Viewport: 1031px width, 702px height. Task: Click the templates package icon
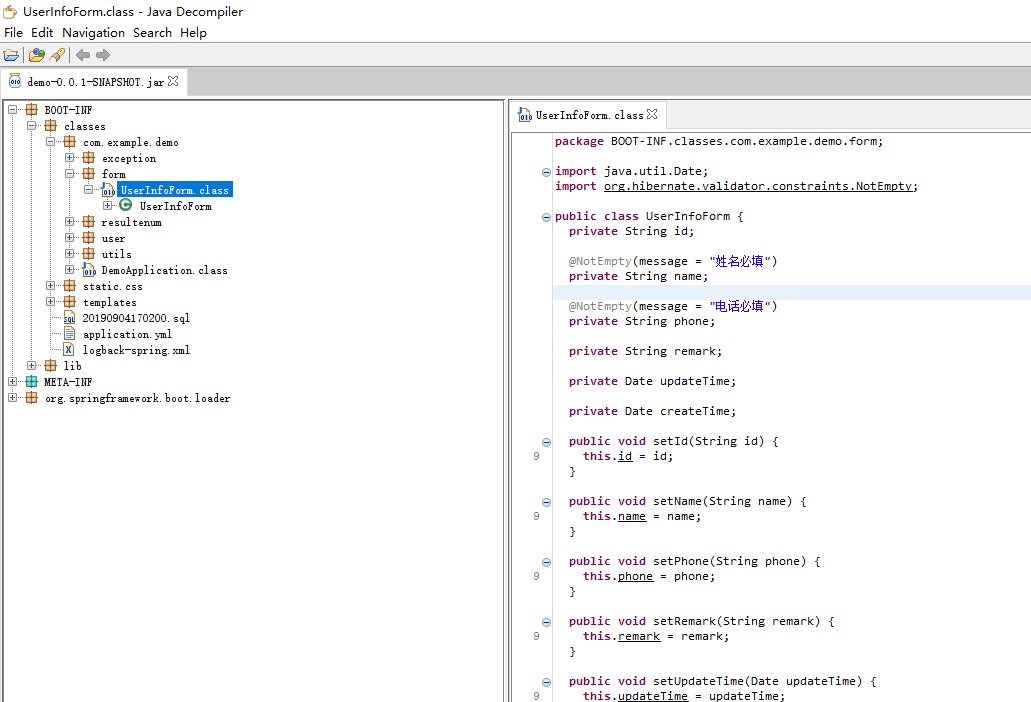coord(70,302)
